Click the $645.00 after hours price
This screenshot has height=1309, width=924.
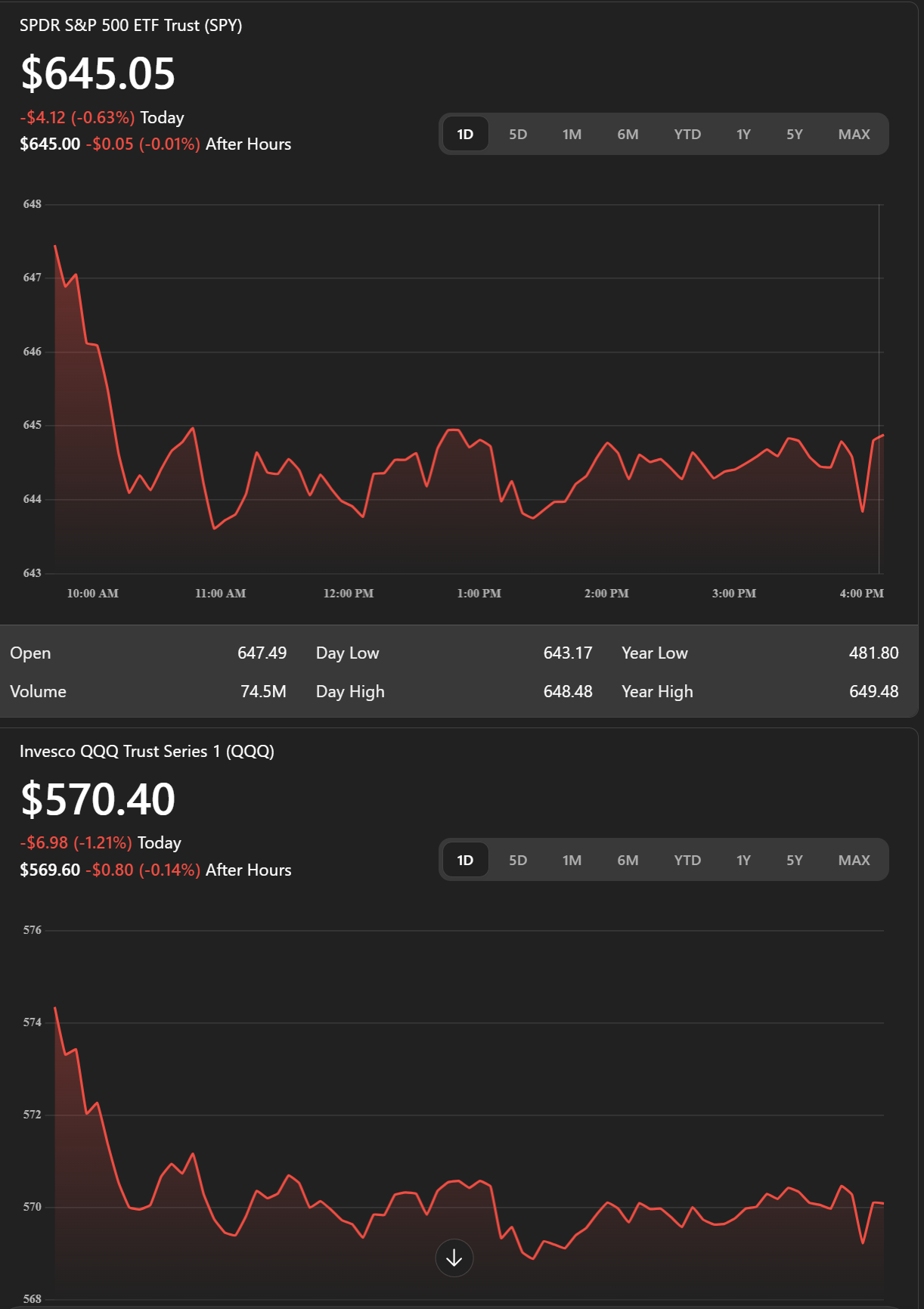coord(50,144)
